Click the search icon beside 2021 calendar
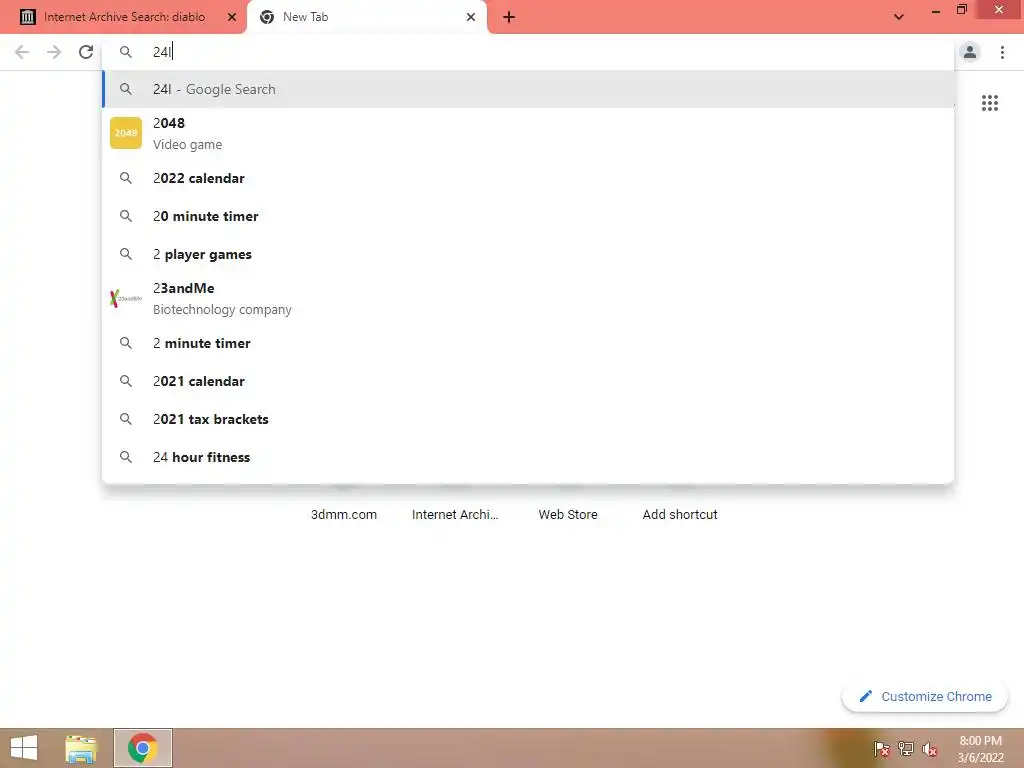Viewport: 1024px width, 768px height. click(126, 381)
